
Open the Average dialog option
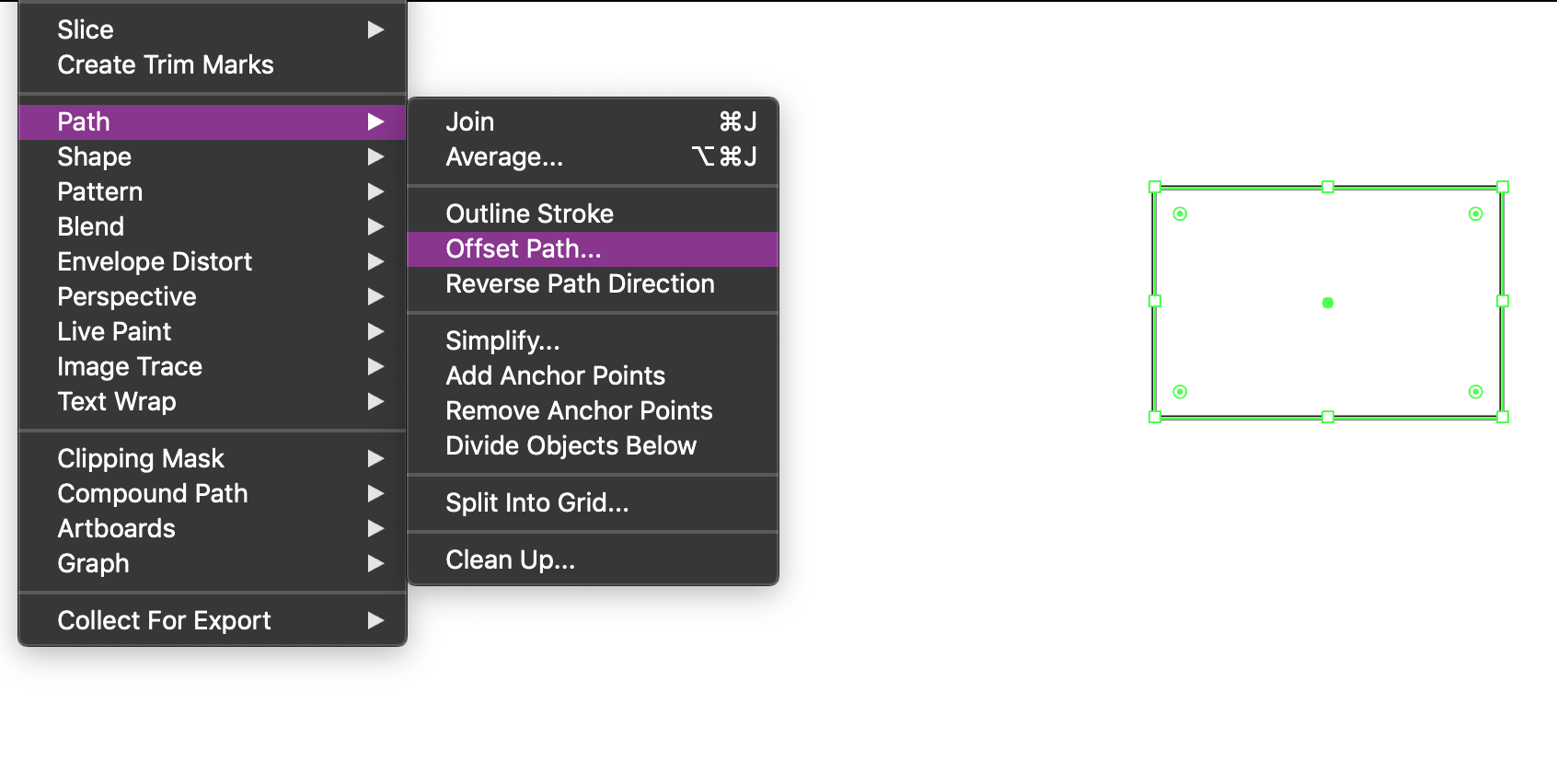tap(593, 157)
